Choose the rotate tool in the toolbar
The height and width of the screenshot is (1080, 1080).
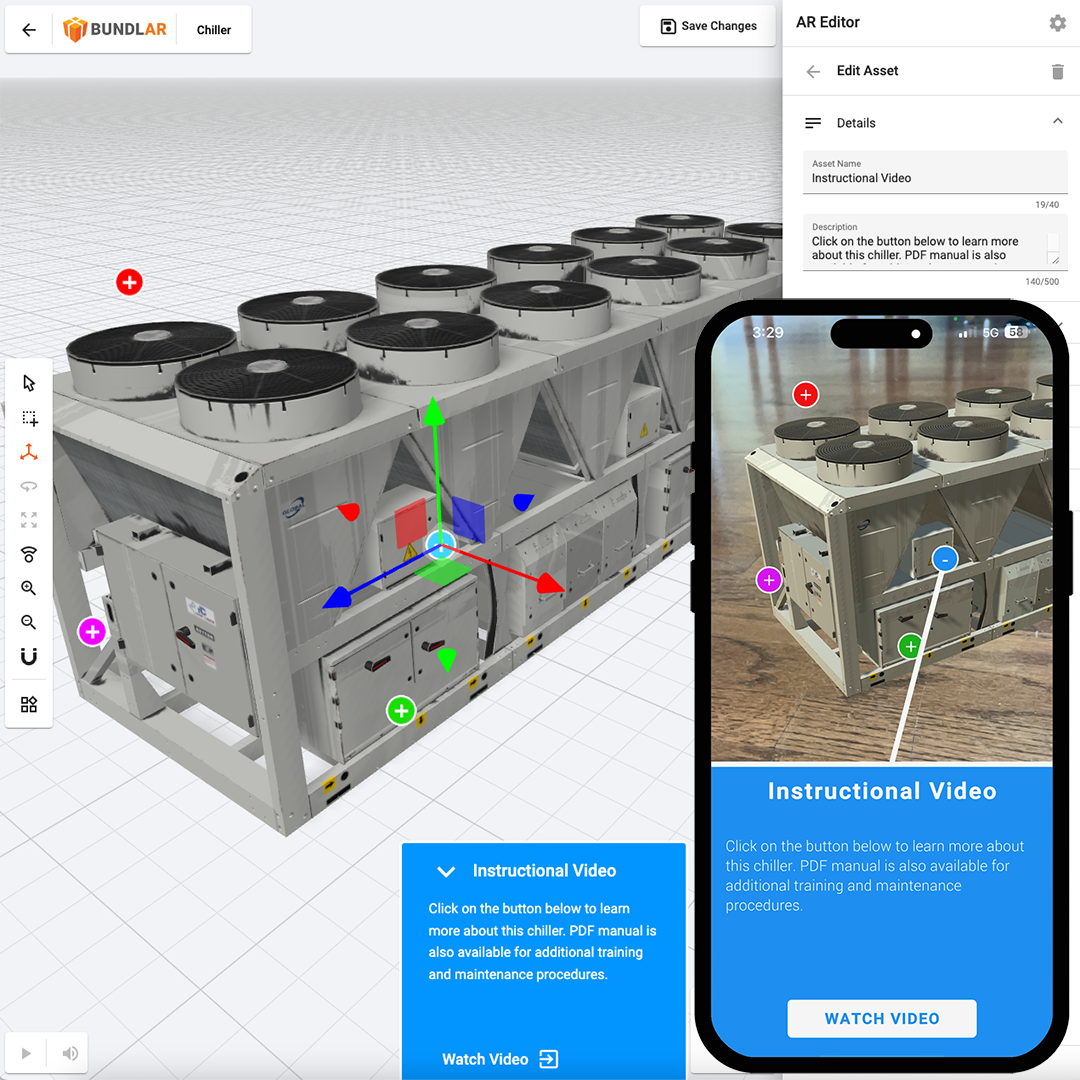28,487
